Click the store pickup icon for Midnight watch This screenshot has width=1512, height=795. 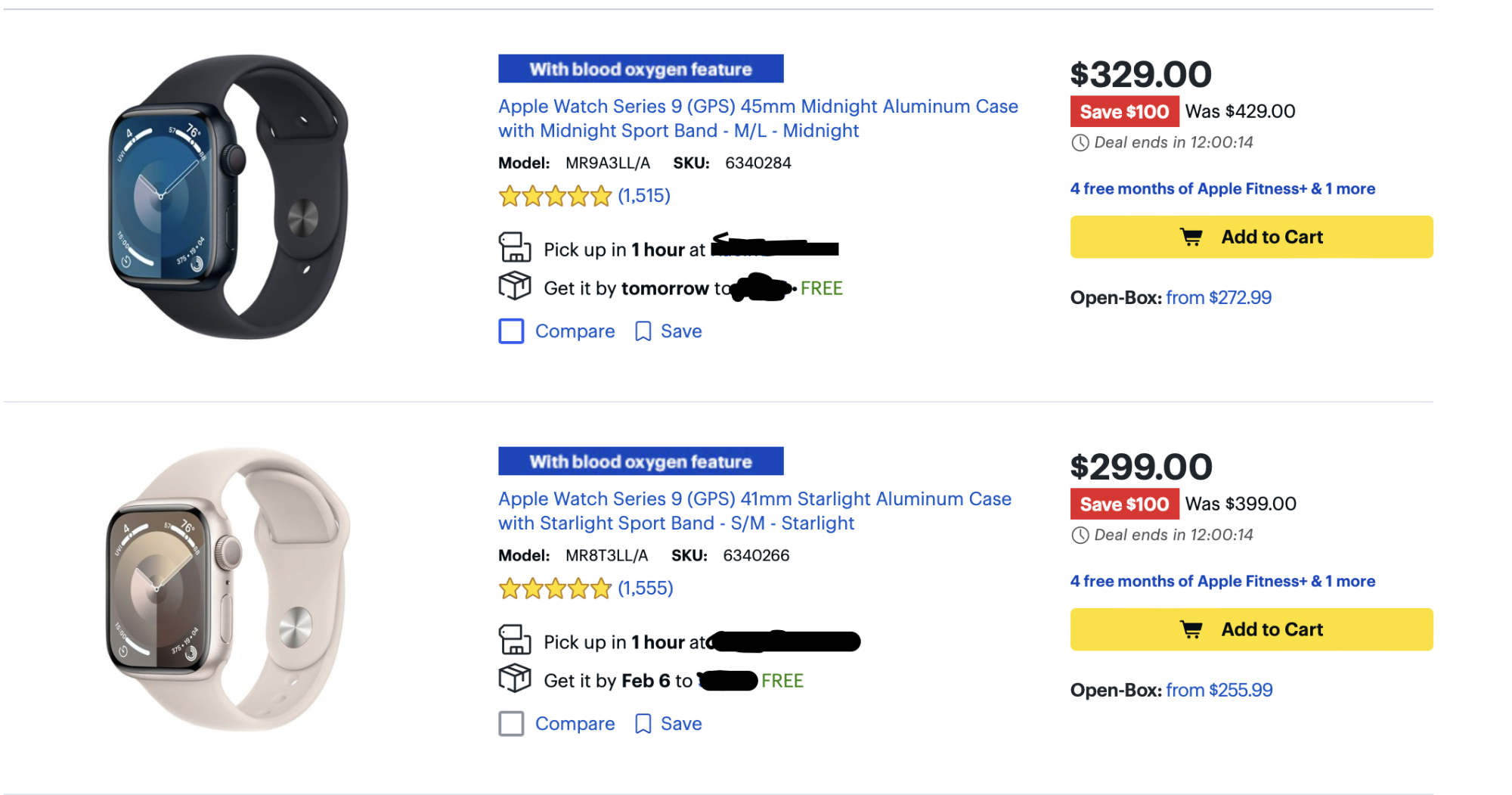pos(515,248)
